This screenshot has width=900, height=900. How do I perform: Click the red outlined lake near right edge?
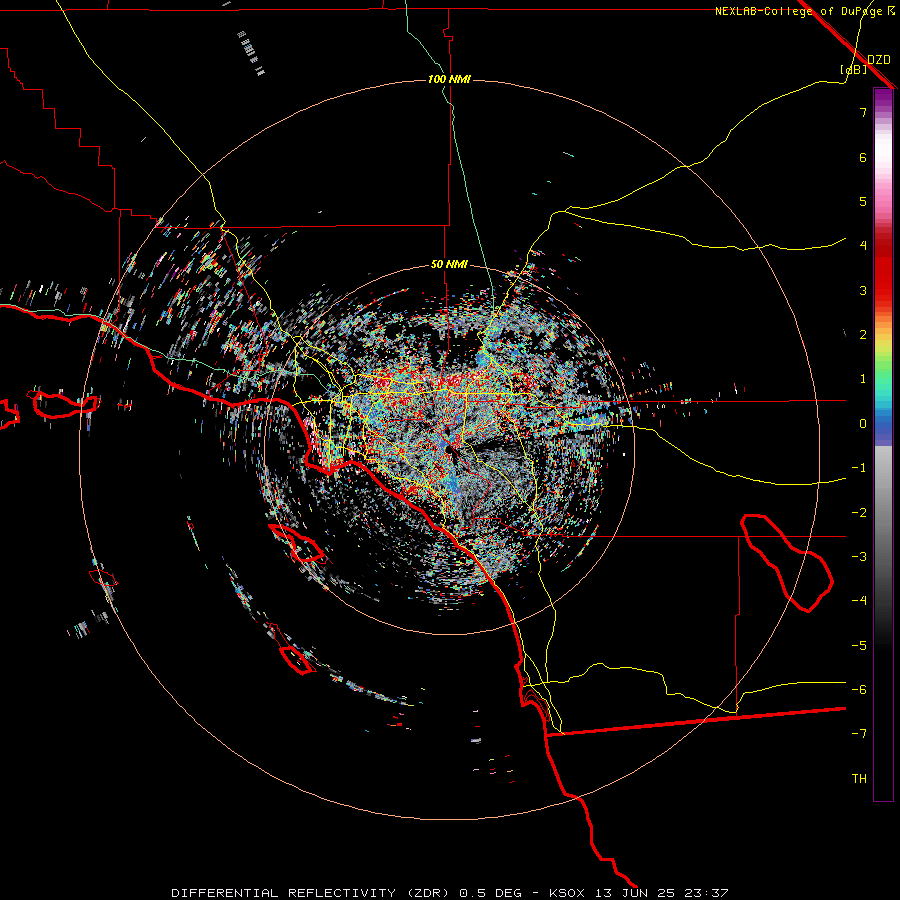pos(786,563)
